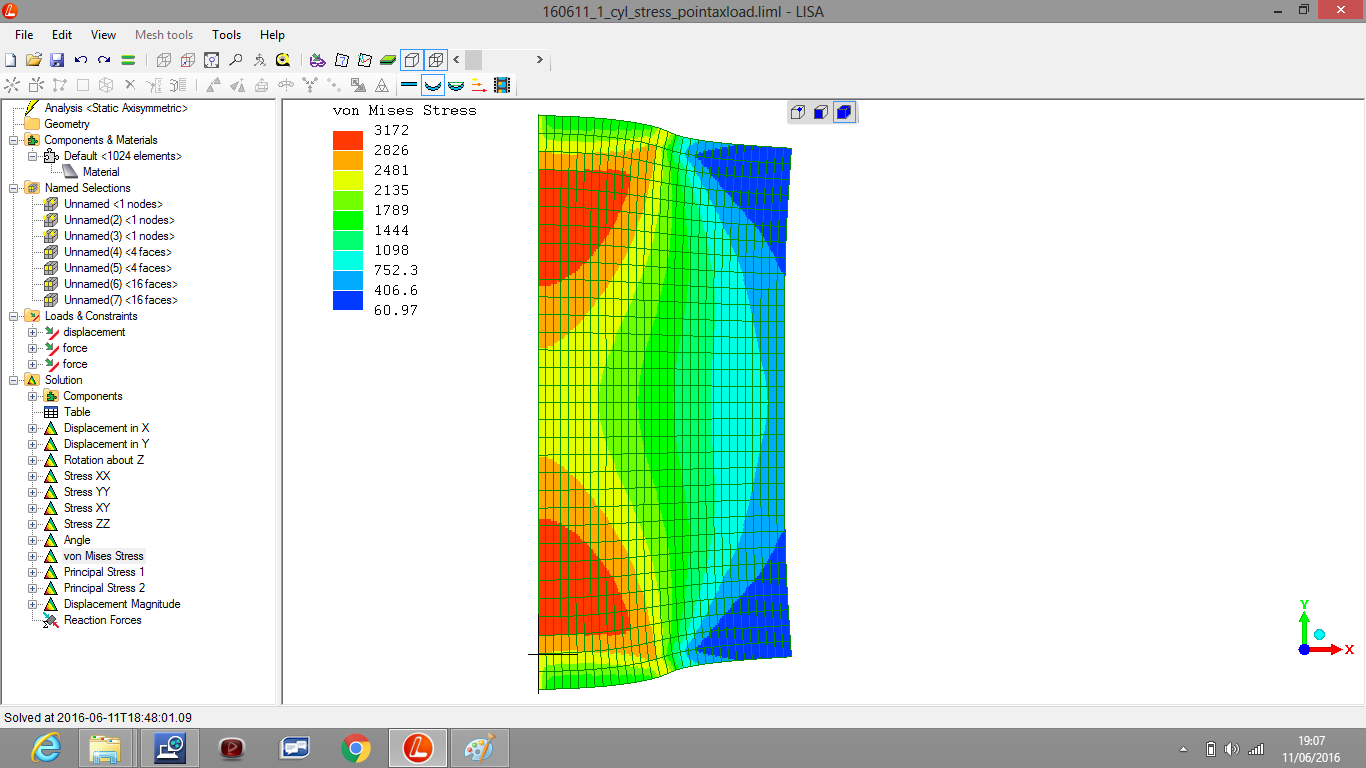Click the fit-to-window view icon
The image size is (1366, 768).
pyautogui.click(x=211, y=60)
